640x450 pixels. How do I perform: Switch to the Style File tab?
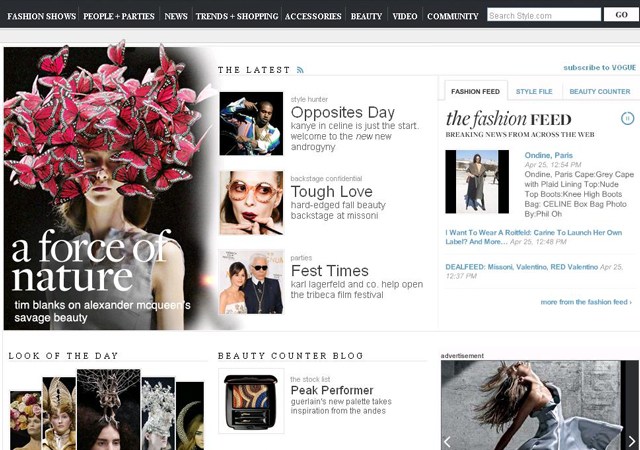pyautogui.click(x=536, y=91)
